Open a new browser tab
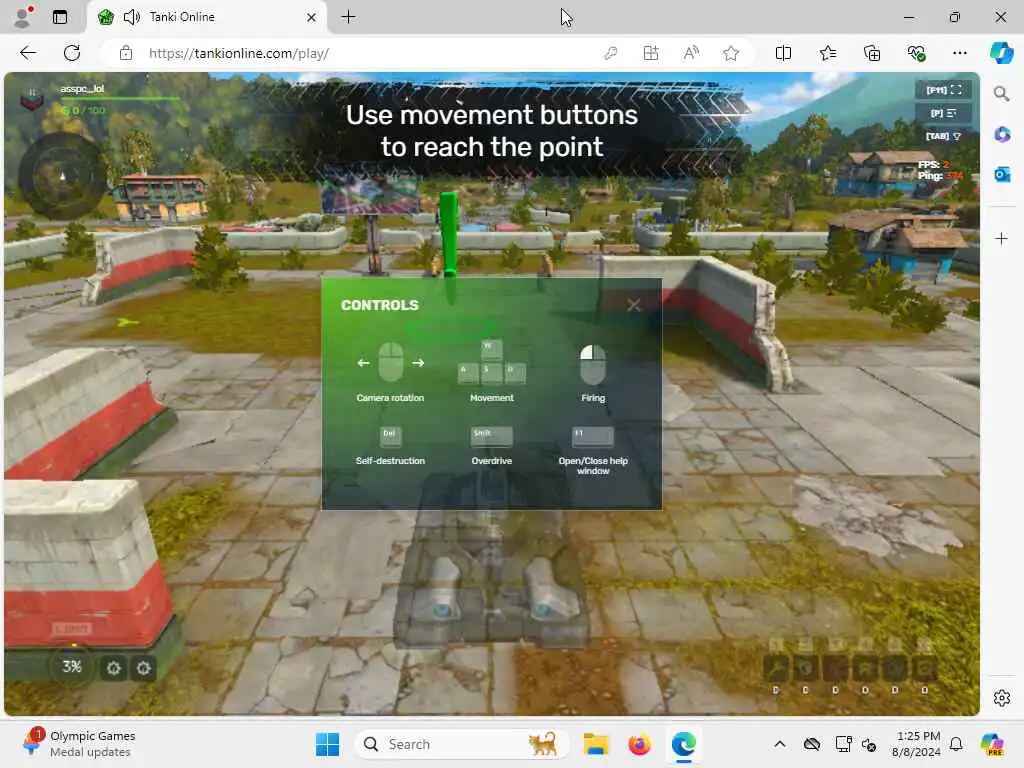 pos(349,17)
